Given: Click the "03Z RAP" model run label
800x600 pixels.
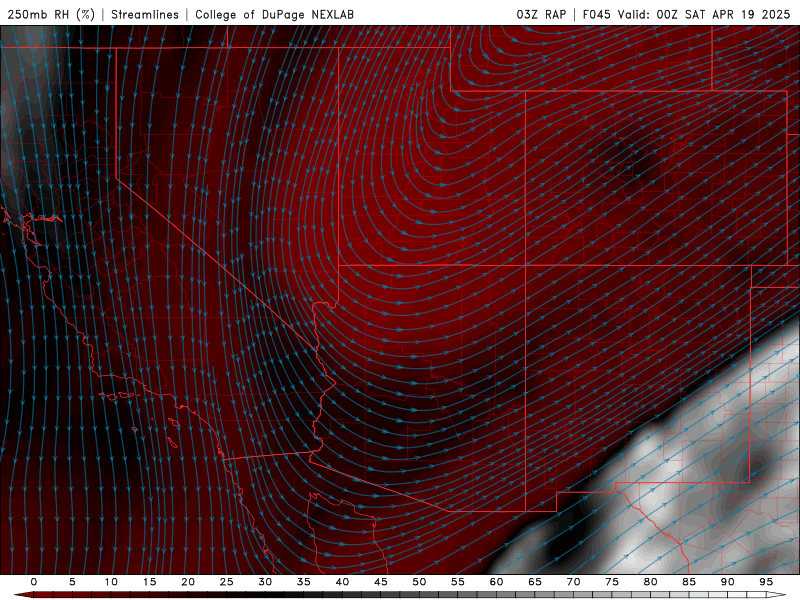Looking at the screenshot, I should 541,14.
